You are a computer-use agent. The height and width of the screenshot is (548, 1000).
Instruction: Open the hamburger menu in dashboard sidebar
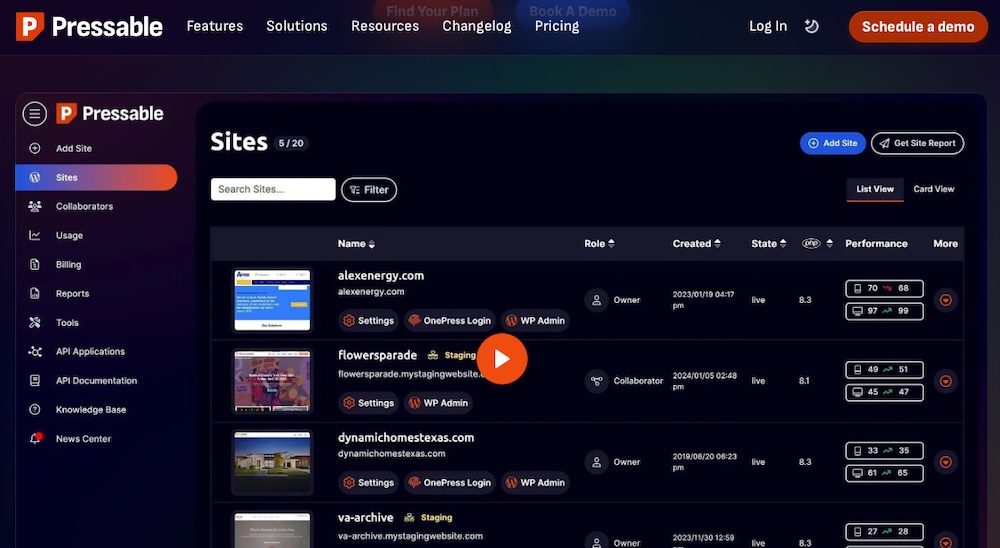(34, 114)
